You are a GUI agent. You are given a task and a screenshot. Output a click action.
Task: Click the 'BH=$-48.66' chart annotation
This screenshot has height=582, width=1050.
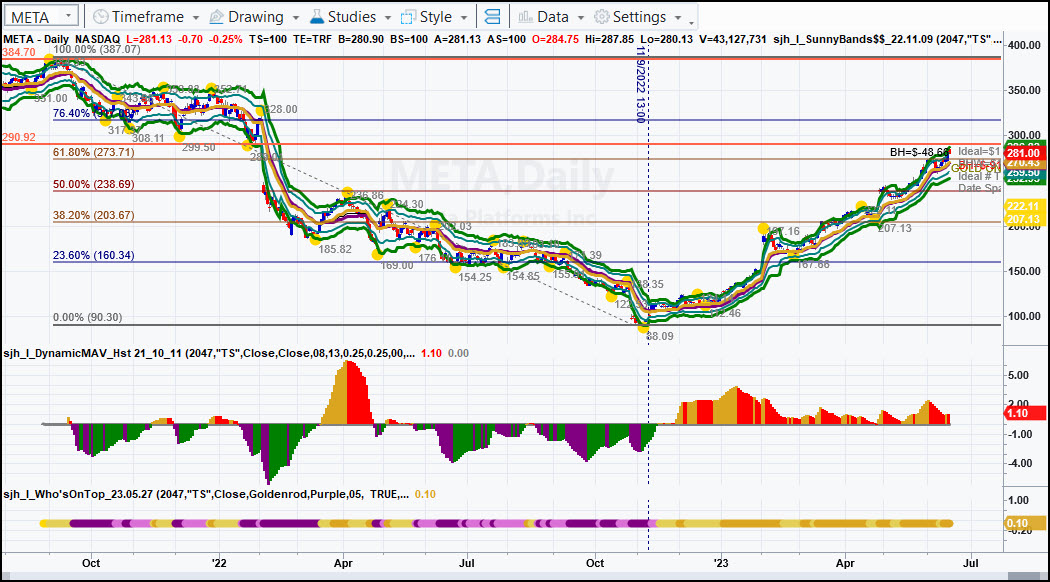pos(919,153)
